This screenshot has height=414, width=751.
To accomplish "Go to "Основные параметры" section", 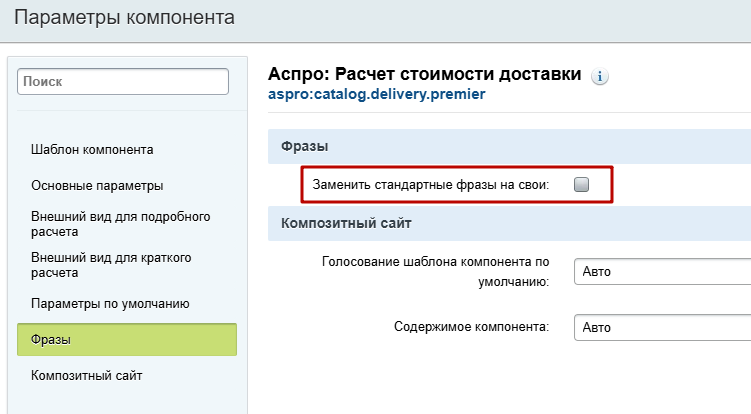I will (97, 185).
